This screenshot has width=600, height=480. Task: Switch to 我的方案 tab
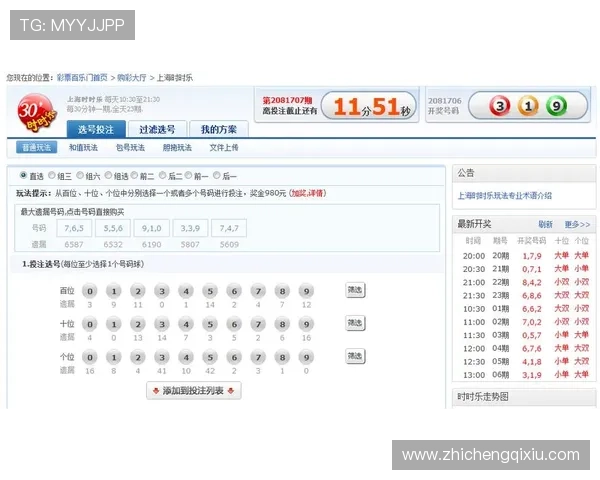tap(219, 129)
